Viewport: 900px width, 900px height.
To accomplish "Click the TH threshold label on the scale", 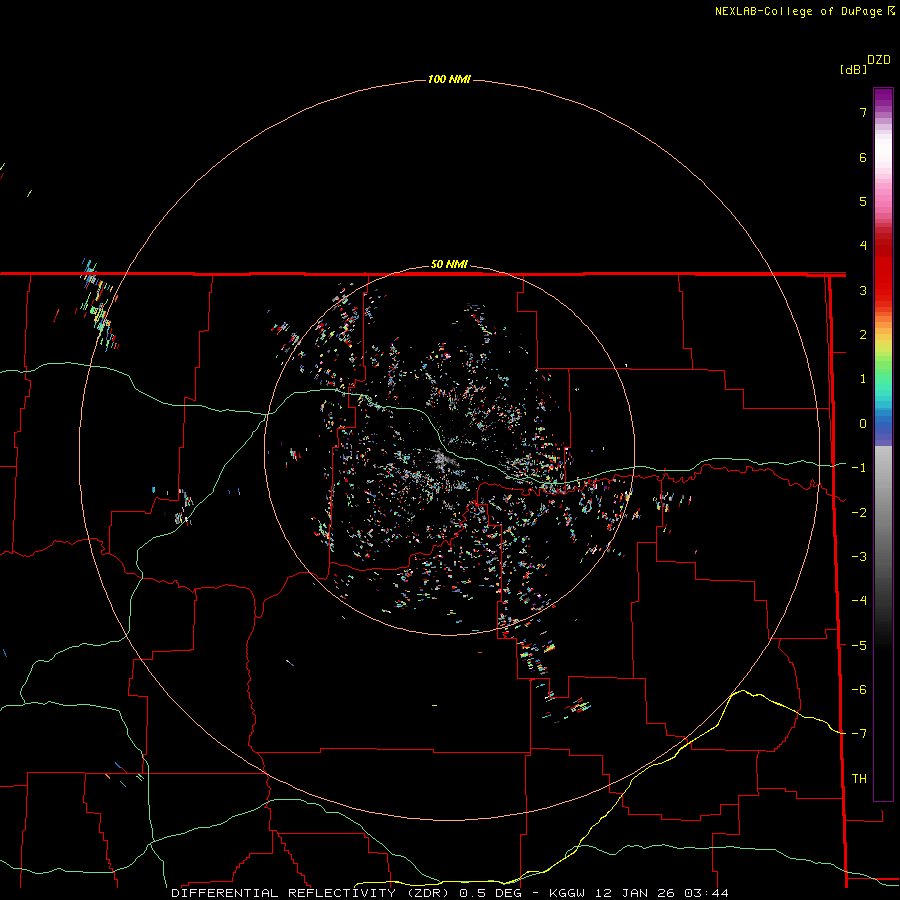I will point(859,779).
